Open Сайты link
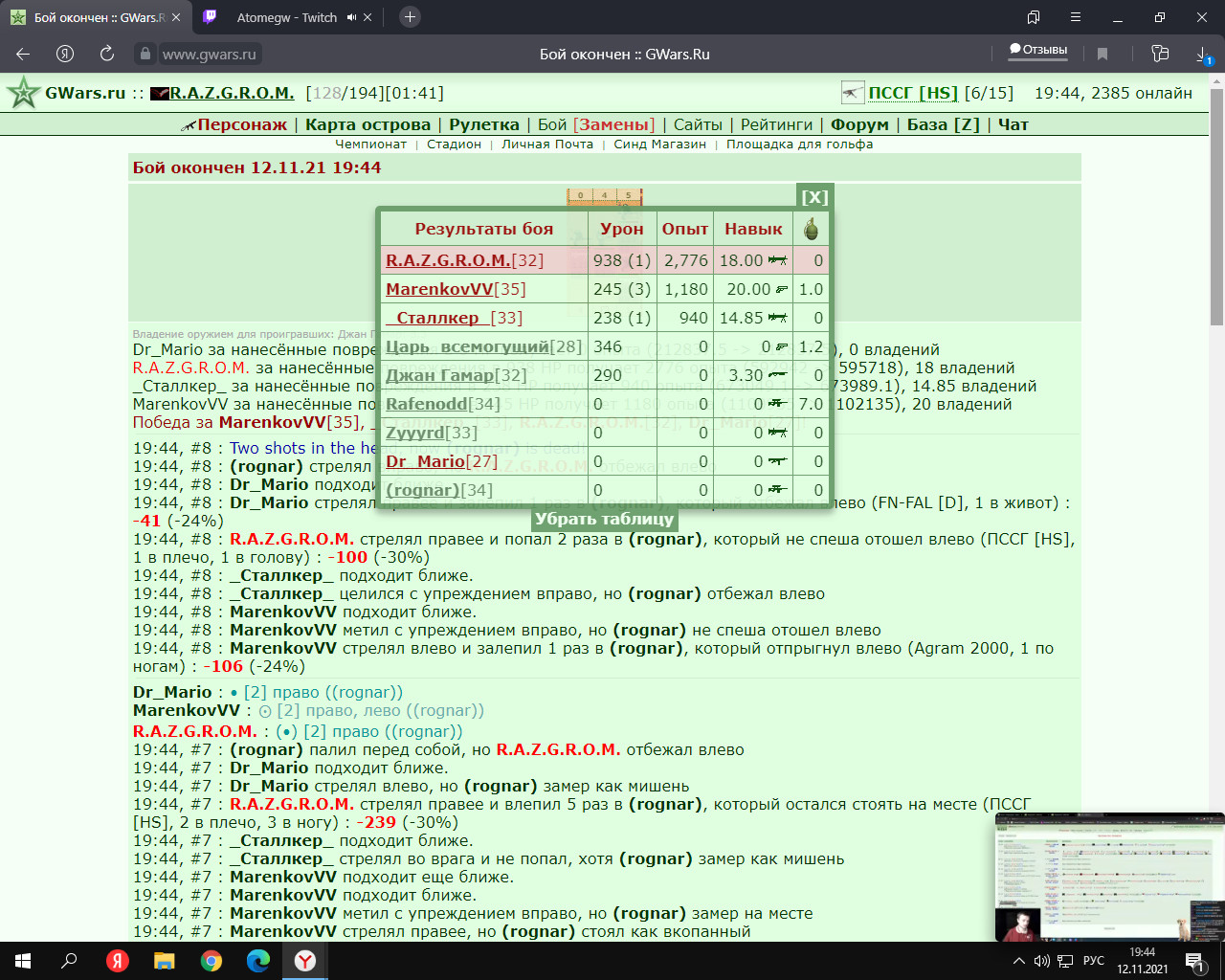This screenshot has width=1225, height=980. (x=698, y=124)
